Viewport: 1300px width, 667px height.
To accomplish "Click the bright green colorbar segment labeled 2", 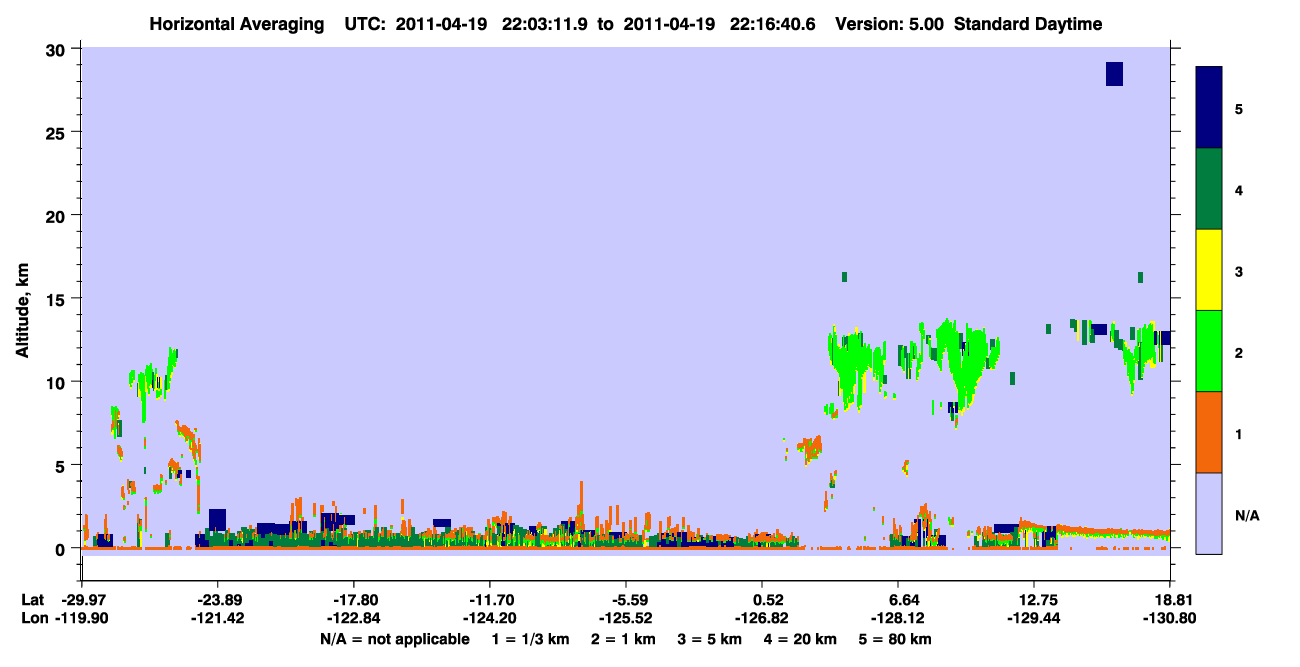I will point(1209,351).
